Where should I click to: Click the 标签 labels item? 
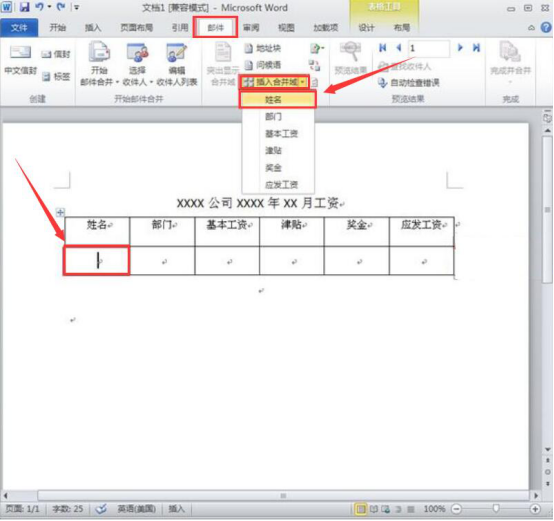coord(56,76)
